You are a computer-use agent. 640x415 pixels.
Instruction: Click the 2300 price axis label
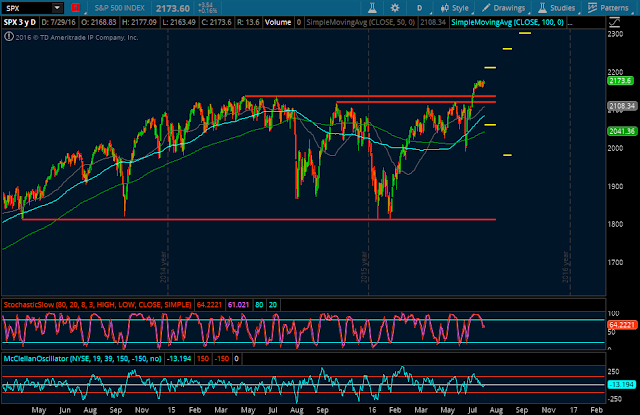tap(616, 34)
